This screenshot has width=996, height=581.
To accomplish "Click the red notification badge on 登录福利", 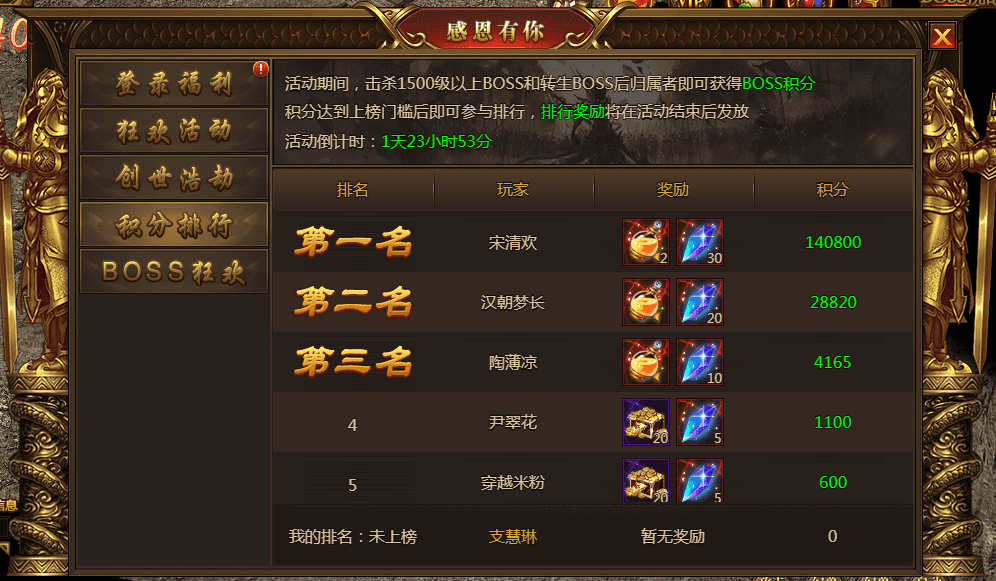I will [x=260, y=69].
